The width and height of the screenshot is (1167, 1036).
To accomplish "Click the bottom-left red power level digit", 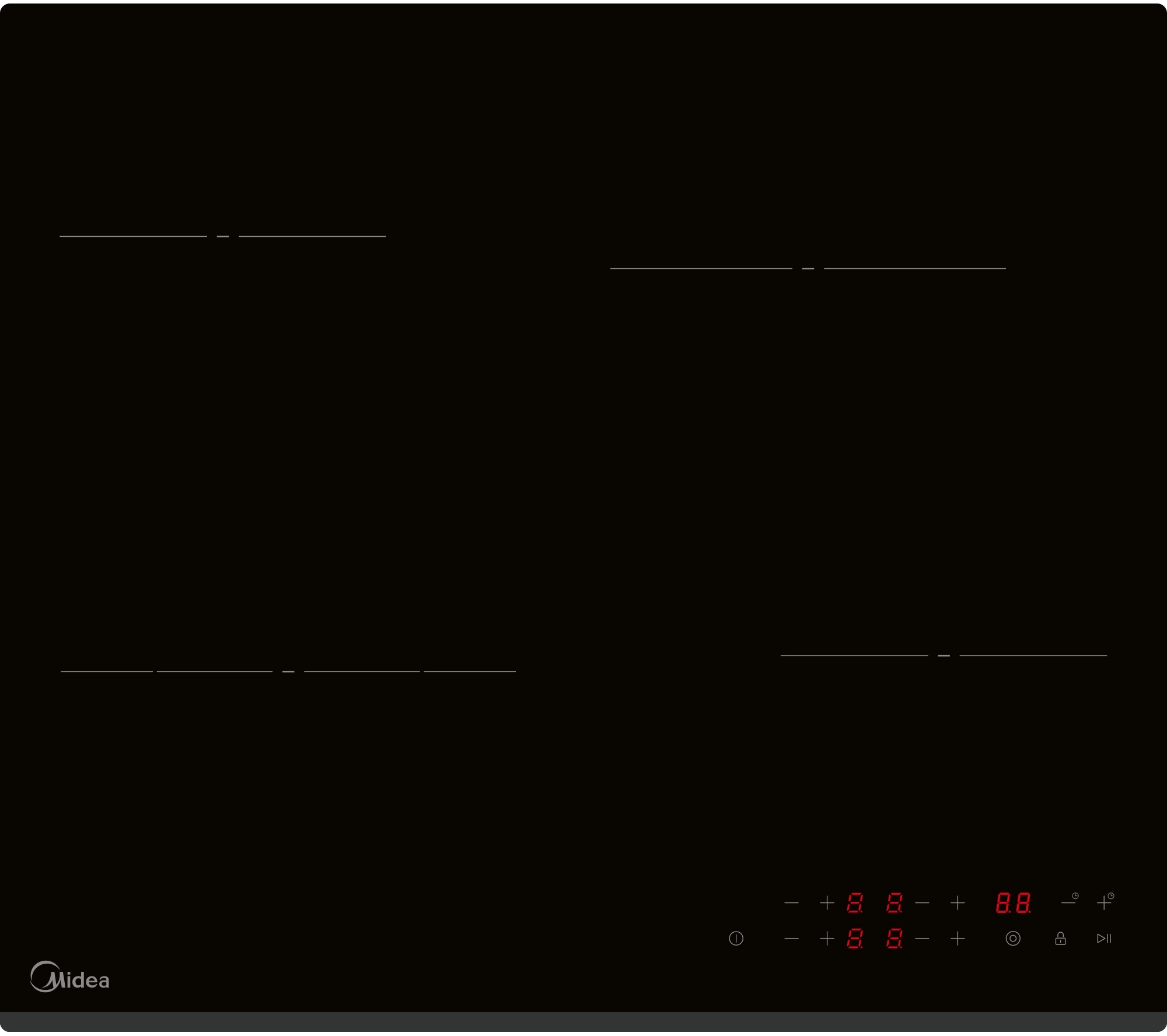I will (855, 939).
